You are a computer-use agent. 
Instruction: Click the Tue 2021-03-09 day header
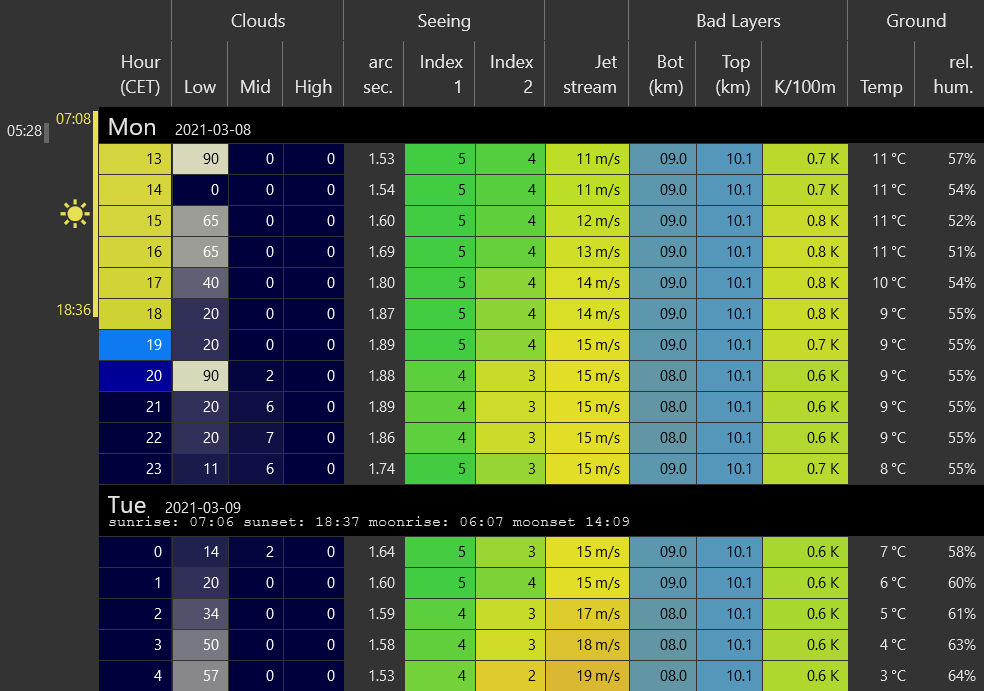541,510
